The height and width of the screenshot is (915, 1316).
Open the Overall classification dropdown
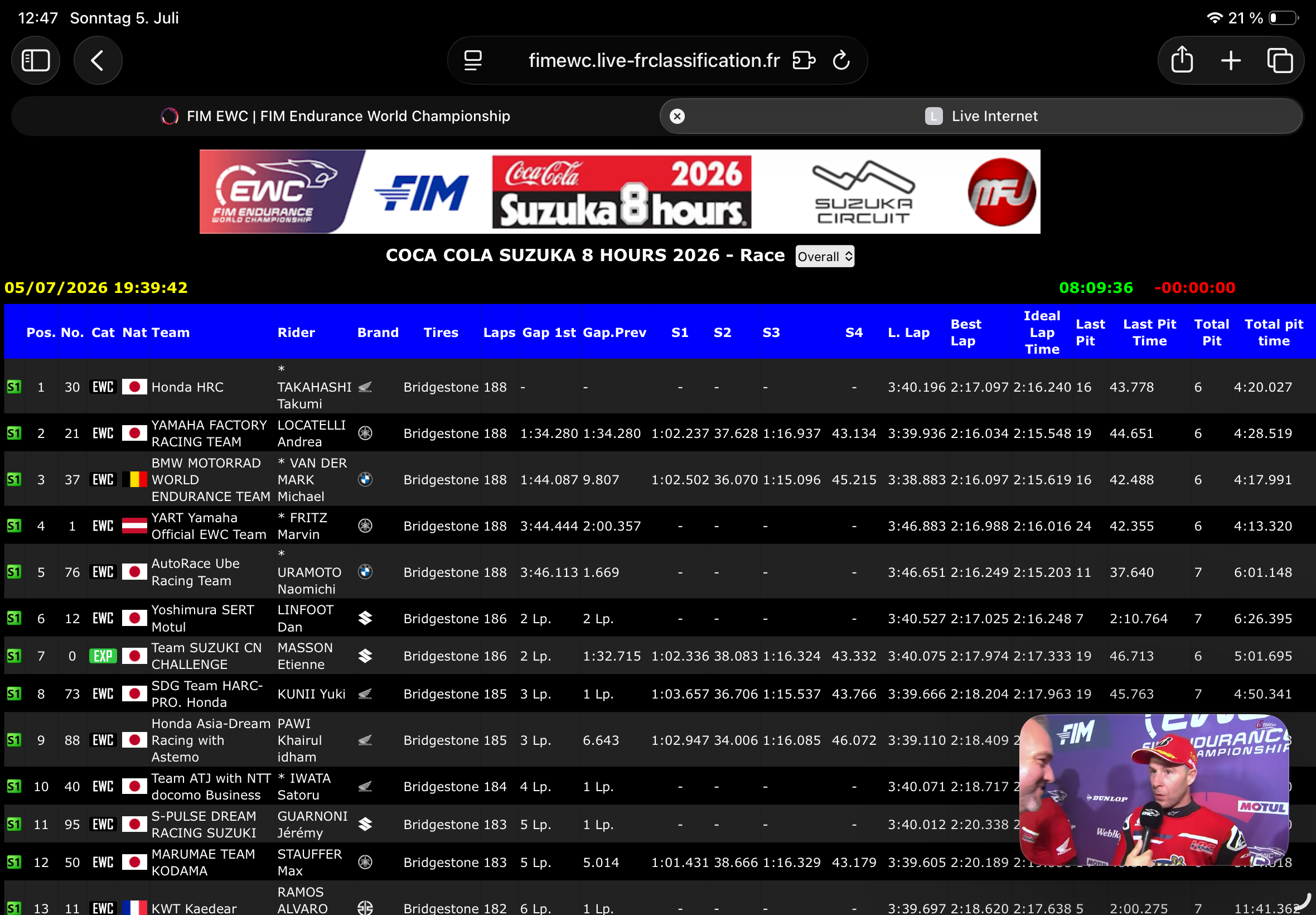(824, 256)
